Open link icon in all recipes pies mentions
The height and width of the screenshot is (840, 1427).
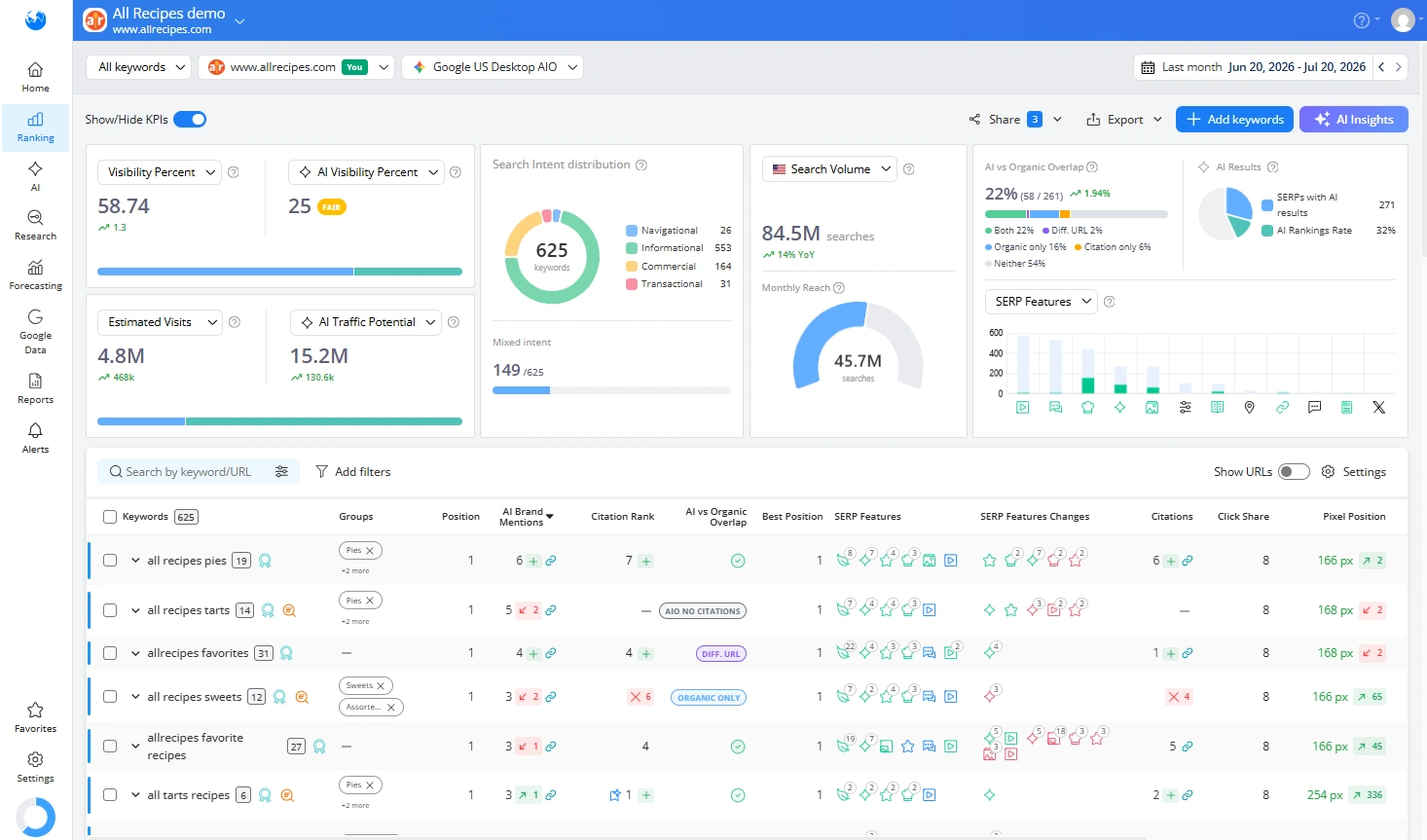coord(551,561)
